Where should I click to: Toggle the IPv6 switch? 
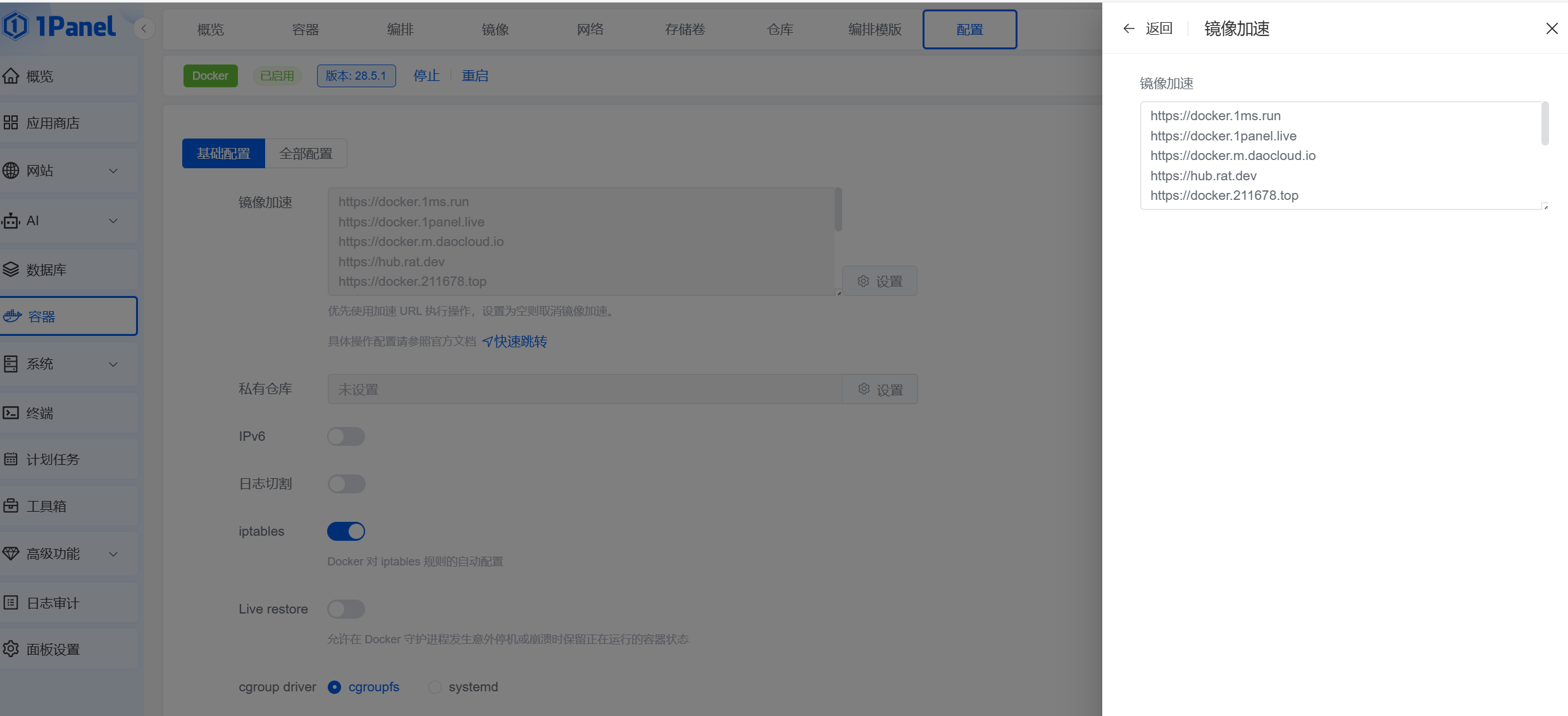[346, 436]
